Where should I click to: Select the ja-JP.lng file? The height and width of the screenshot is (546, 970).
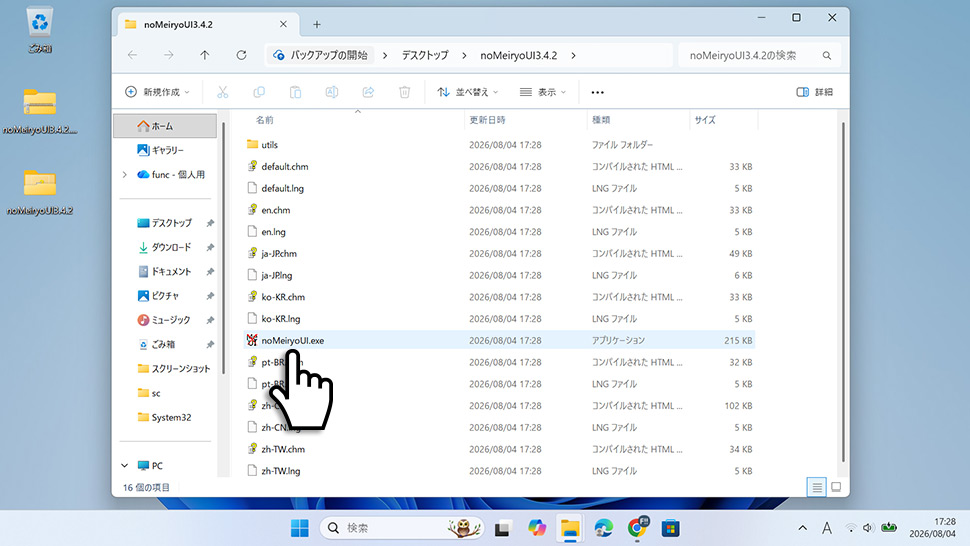500,275
